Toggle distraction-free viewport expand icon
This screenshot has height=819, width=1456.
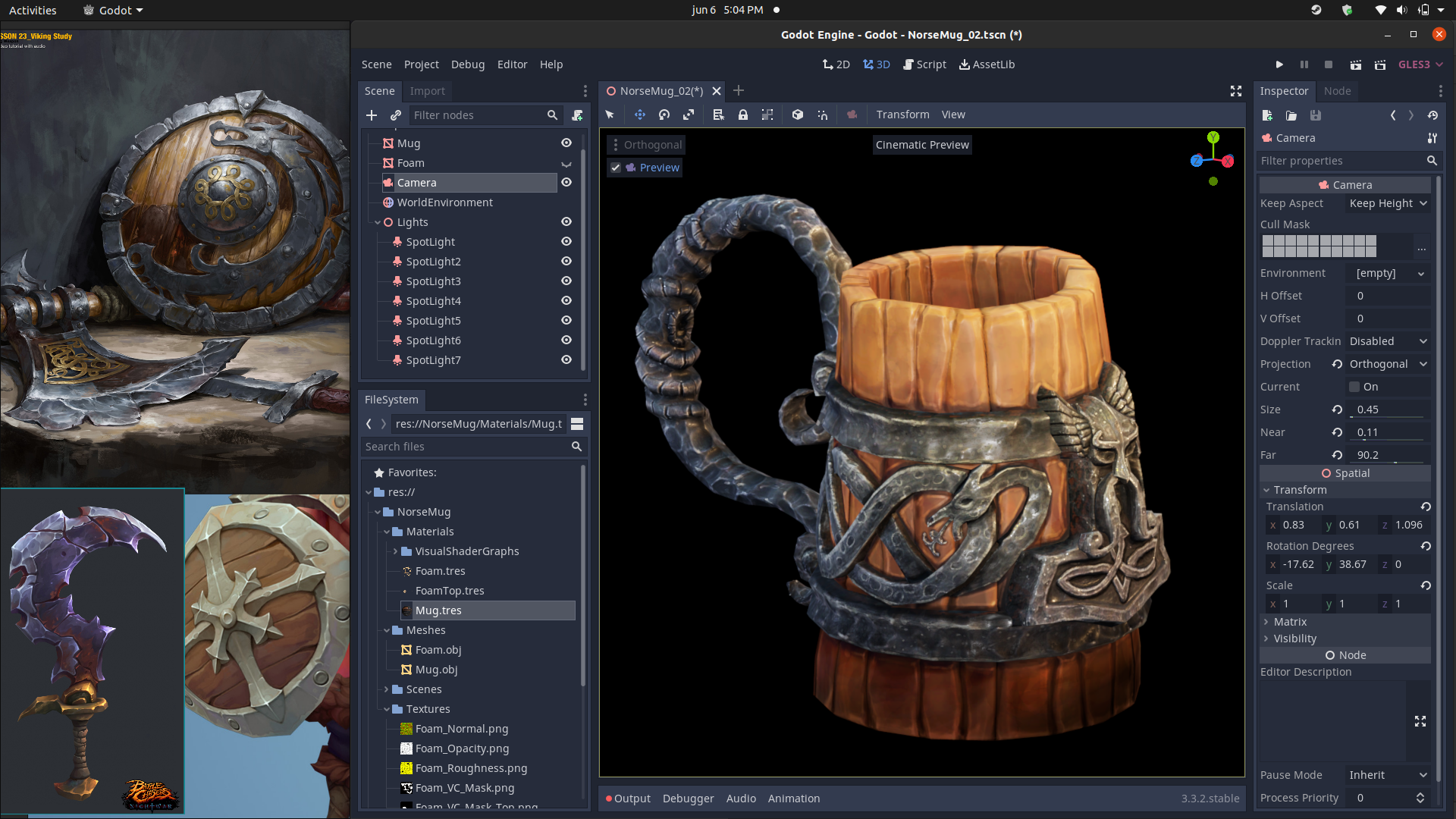point(1236,91)
